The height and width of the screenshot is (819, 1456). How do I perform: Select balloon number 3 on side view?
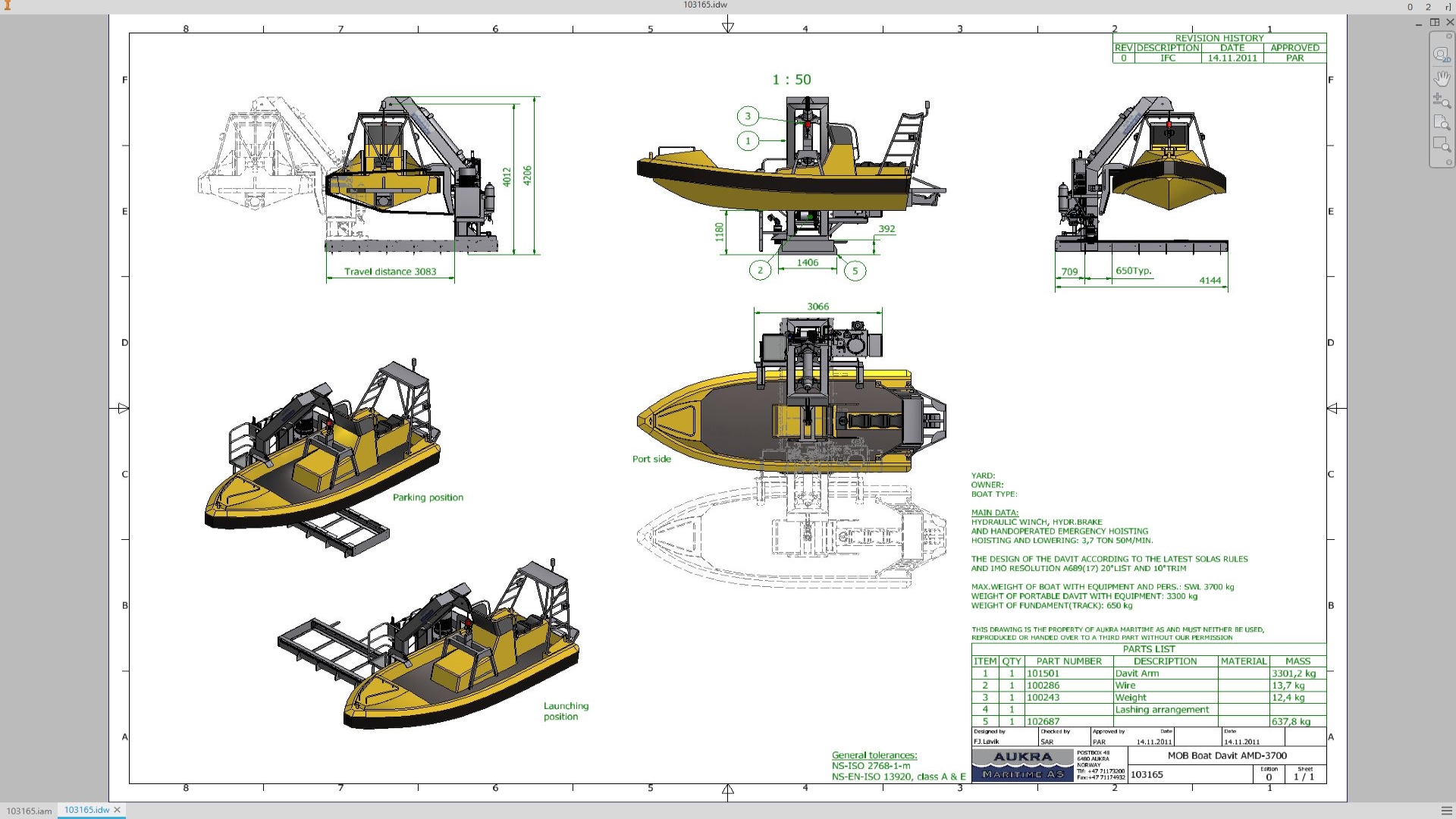click(x=748, y=116)
